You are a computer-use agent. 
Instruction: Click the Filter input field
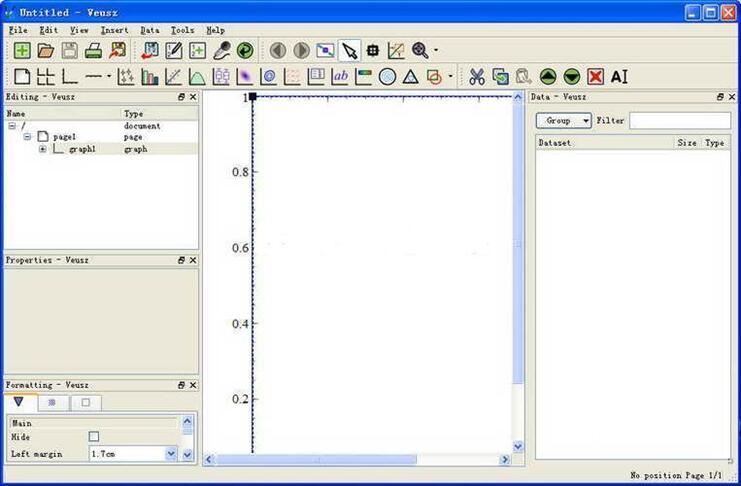[x=680, y=121]
